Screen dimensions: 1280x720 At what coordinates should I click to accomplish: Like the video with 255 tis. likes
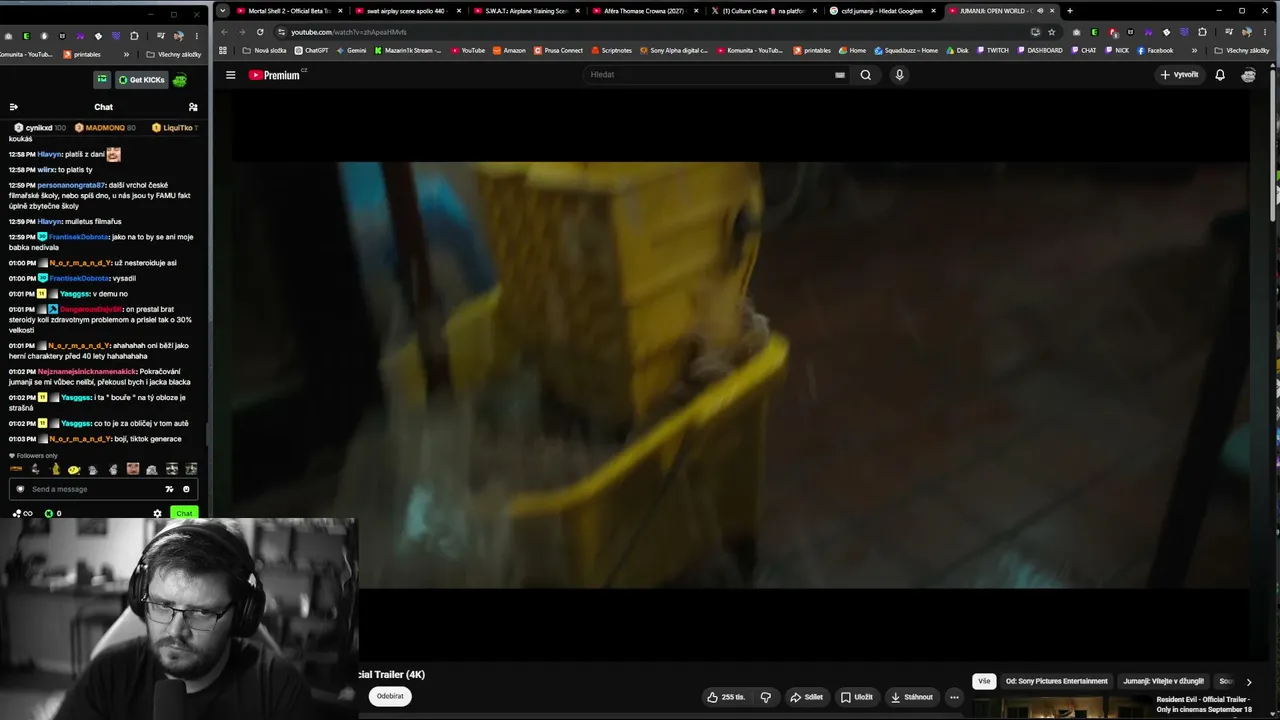pos(726,697)
